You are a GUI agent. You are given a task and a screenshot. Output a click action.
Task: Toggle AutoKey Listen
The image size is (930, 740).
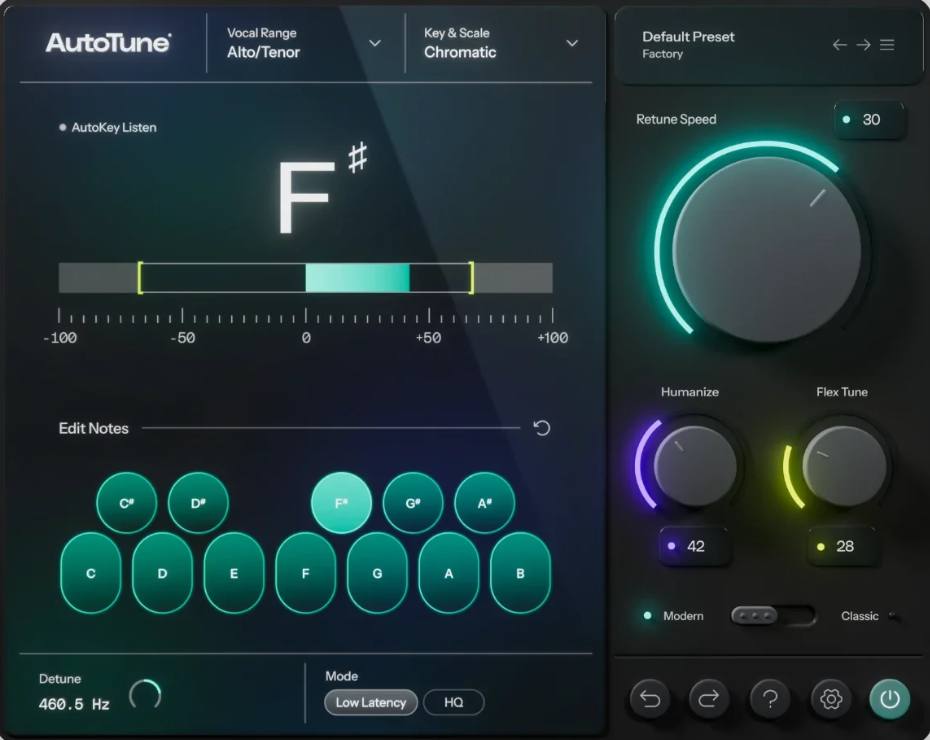(x=108, y=127)
